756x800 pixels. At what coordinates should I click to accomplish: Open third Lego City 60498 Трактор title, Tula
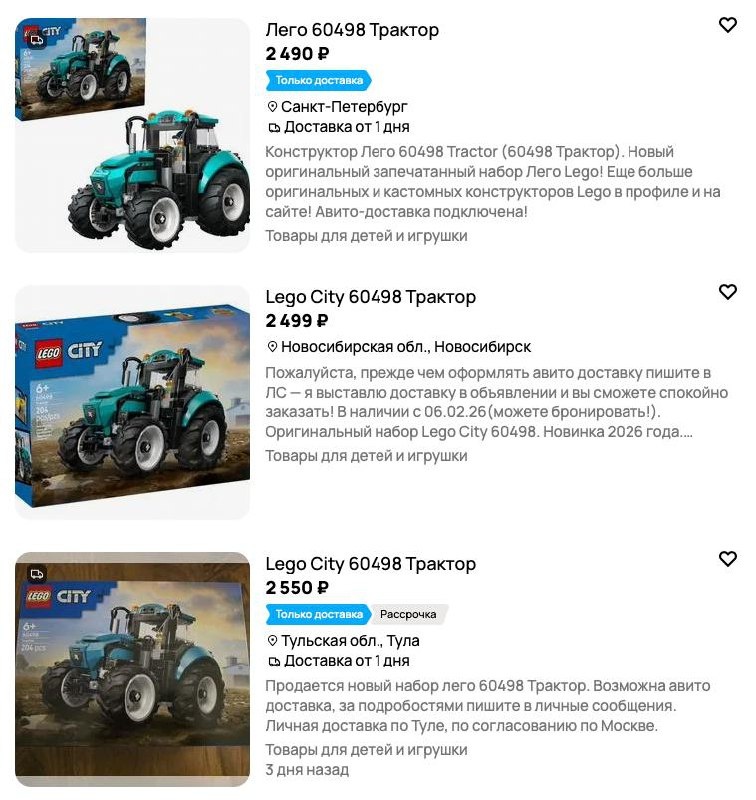[370, 564]
